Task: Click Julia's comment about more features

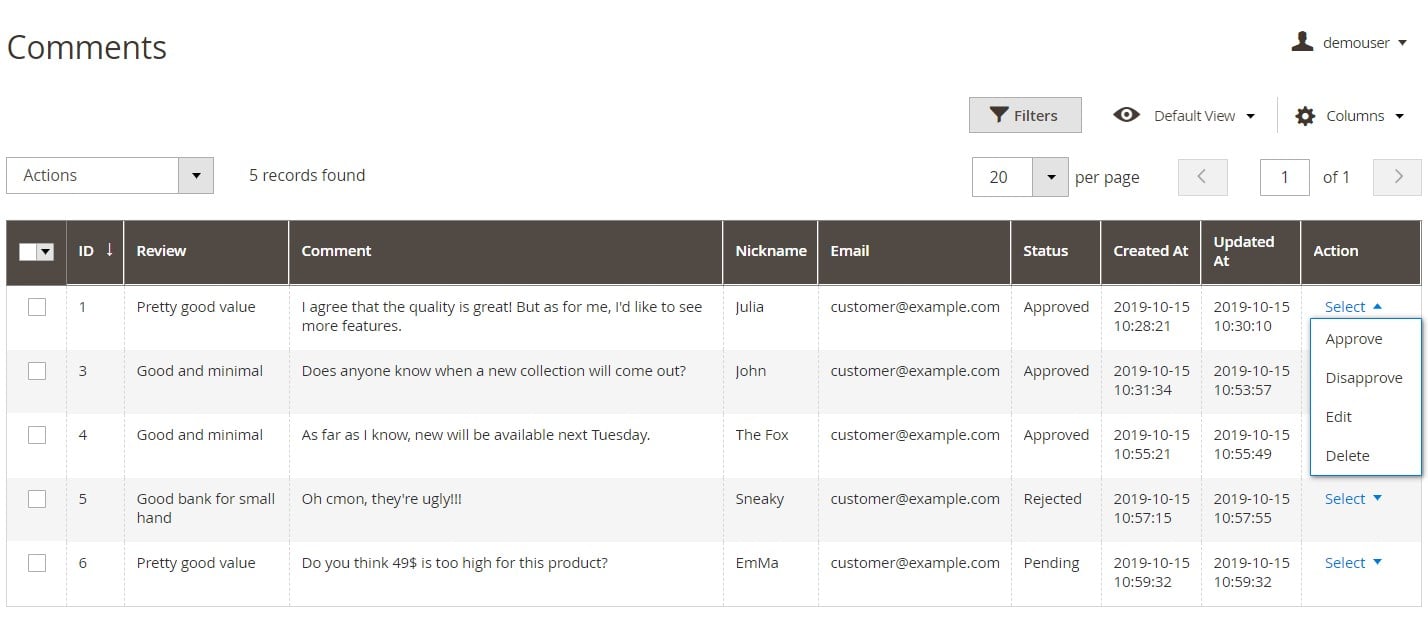Action: pyautogui.click(x=502, y=316)
